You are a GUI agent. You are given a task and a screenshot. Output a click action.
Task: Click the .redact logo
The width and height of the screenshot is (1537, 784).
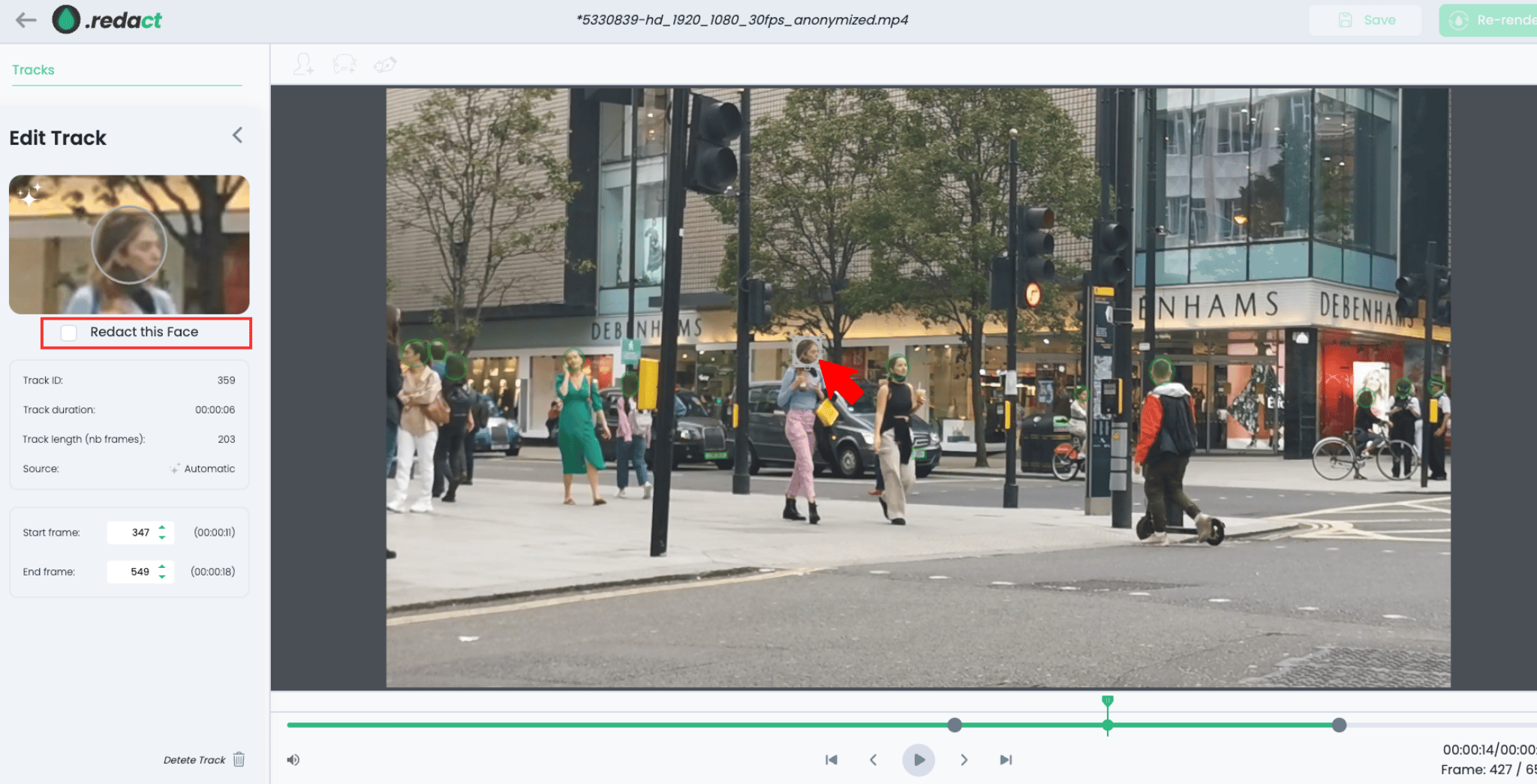coord(107,20)
